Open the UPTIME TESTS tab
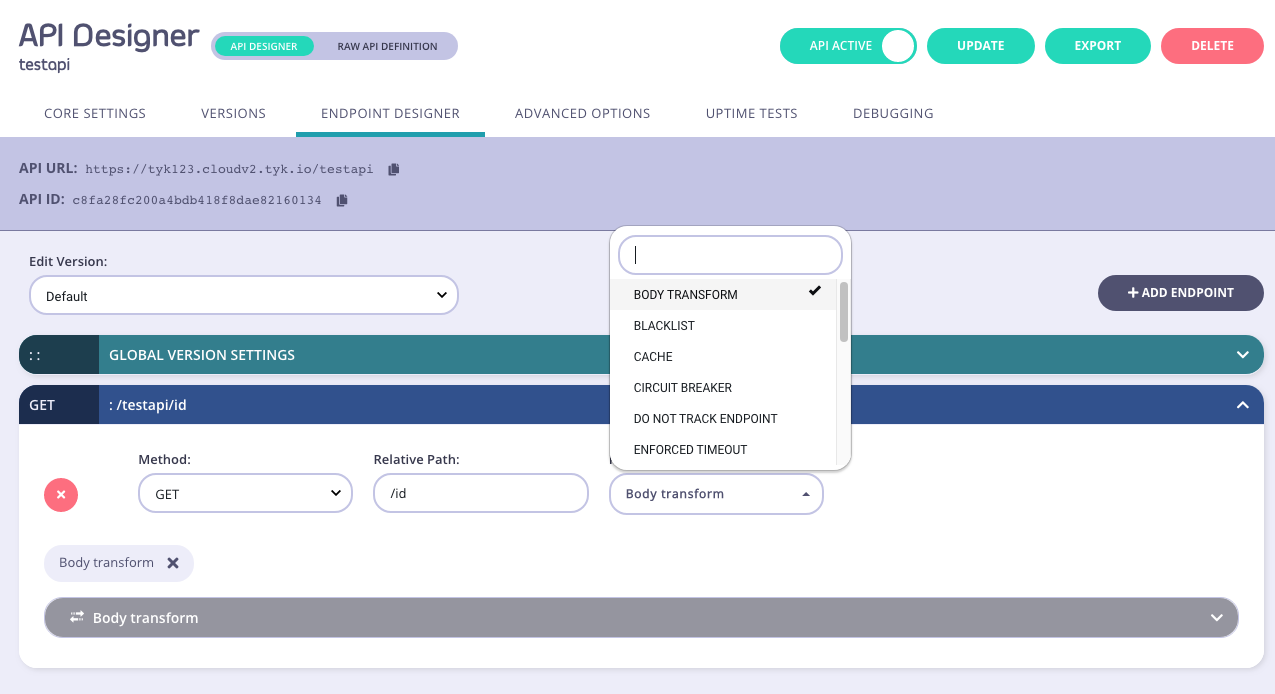Viewport: 1275px width, 694px height. 751,113
